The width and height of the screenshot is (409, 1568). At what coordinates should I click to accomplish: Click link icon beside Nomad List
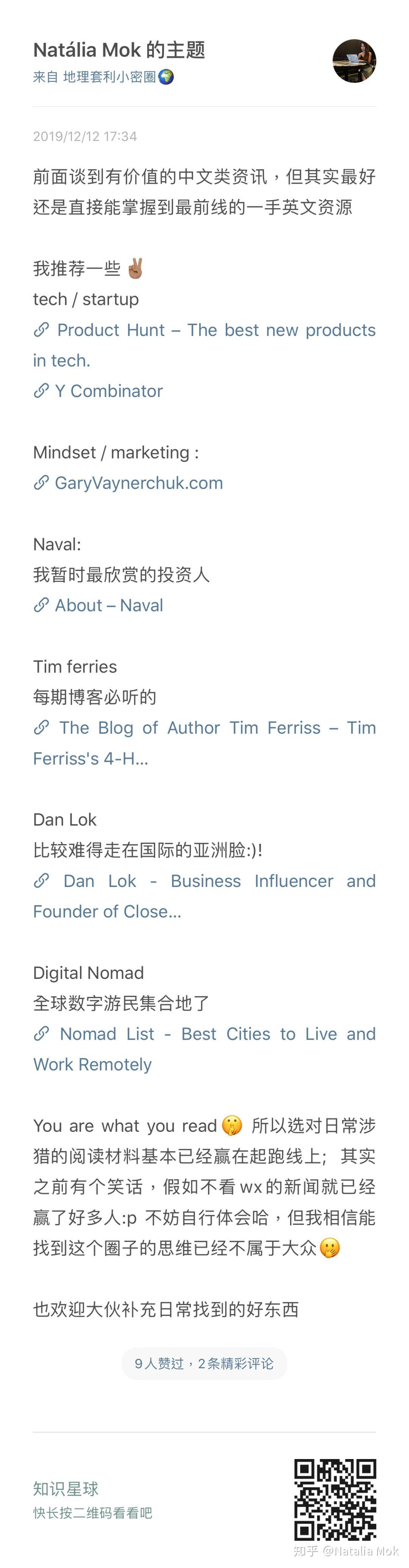coord(41,1034)
